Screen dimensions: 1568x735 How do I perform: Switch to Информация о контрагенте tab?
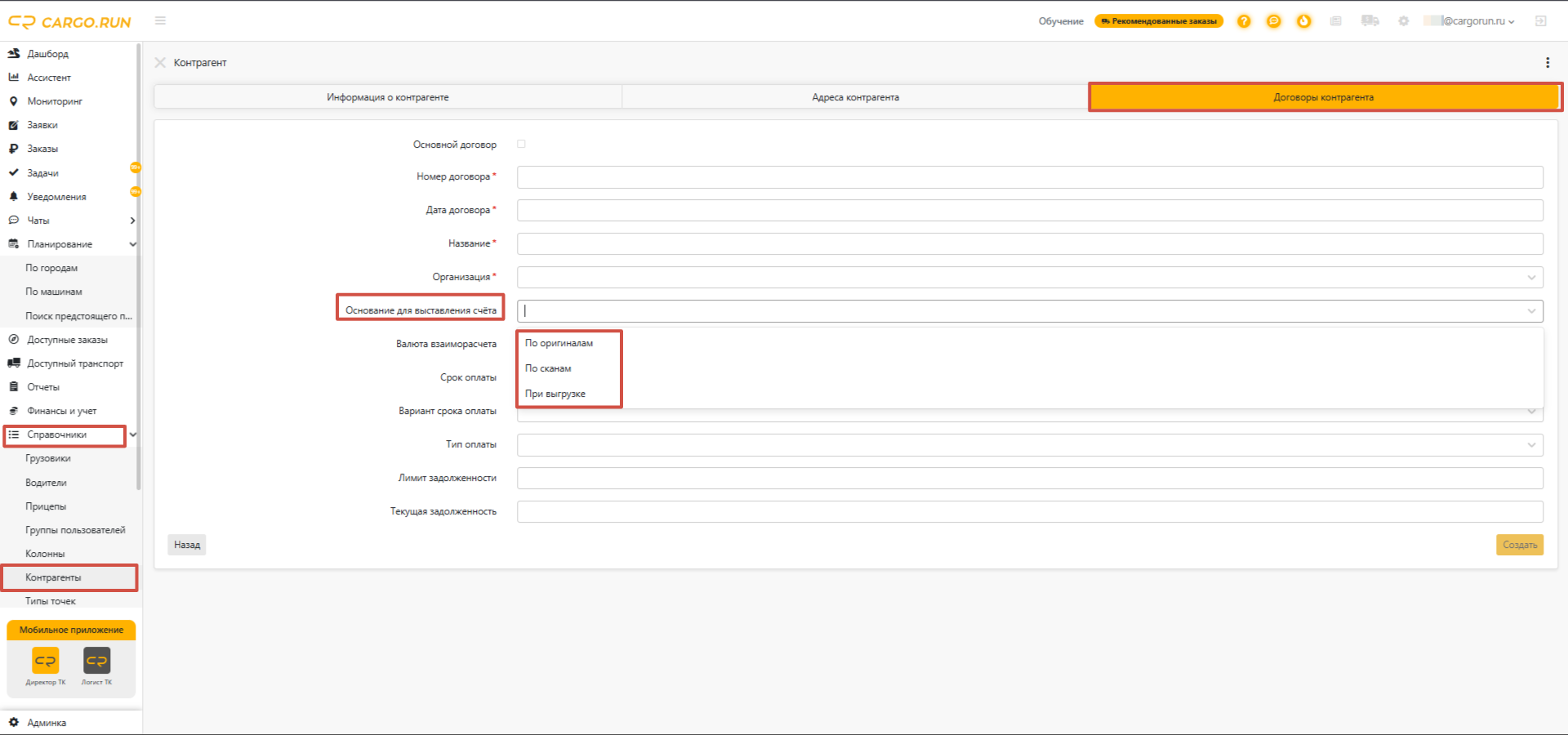point(388,97)
